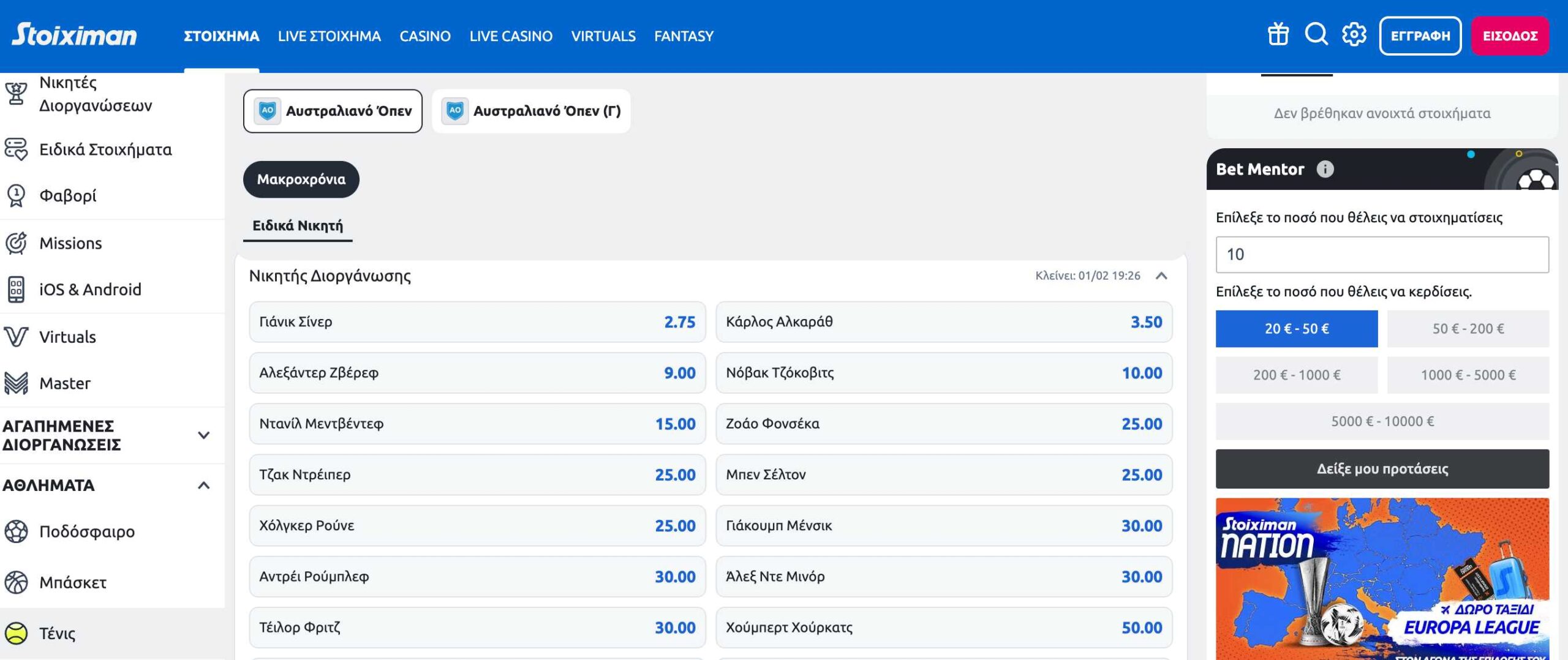Open Ειδικά Στοιχήματα in sidebar

(105, 149)
